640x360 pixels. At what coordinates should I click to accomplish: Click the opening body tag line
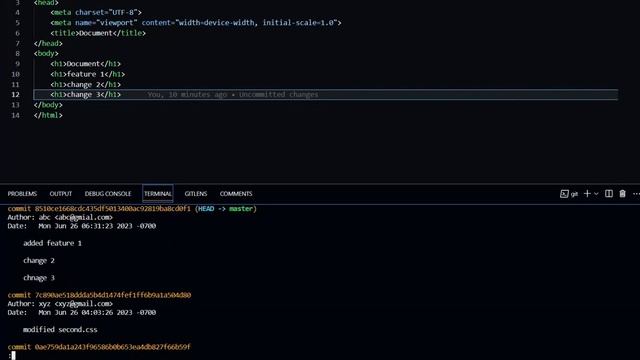46,53
